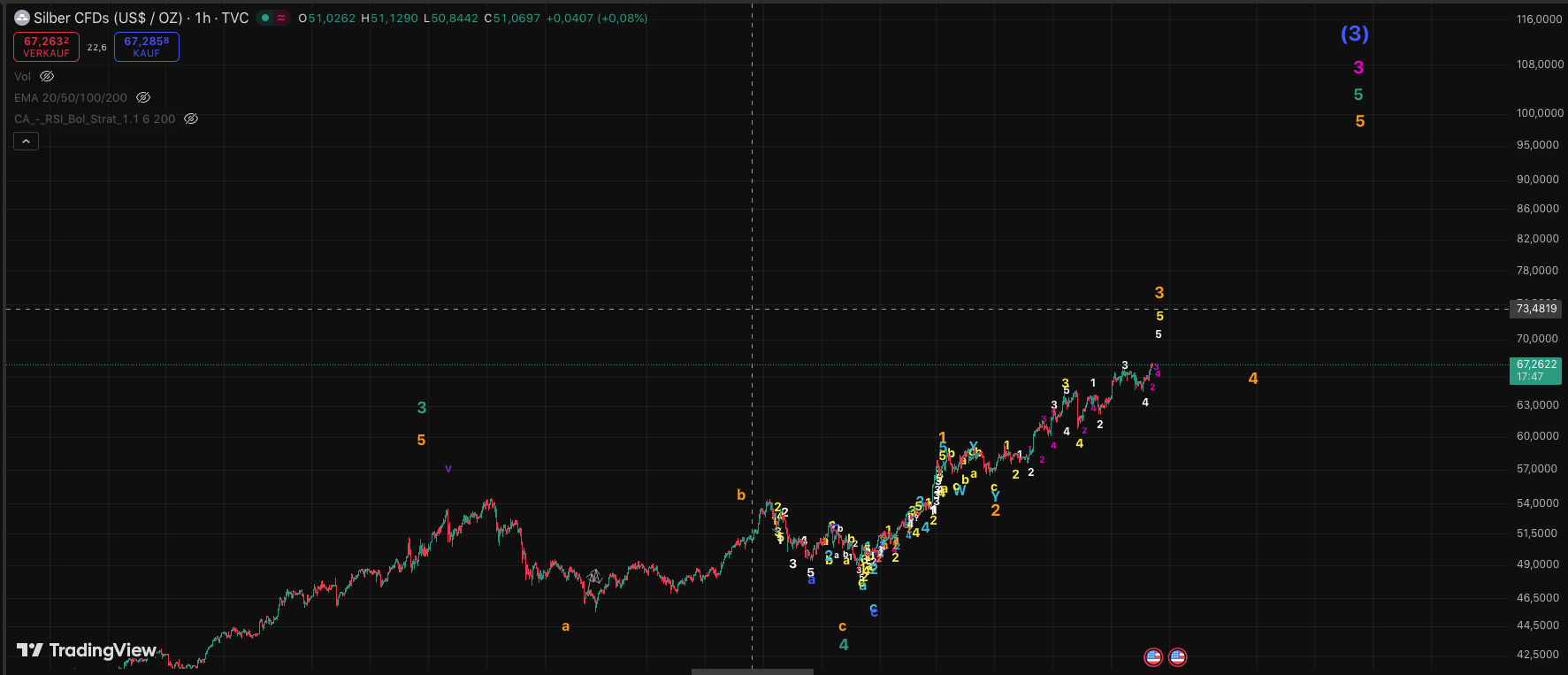Image resolution: width=1568 pixels, height=675 pixels.
Task: Select the blue (3) wave label
Action: point(1354,34)
